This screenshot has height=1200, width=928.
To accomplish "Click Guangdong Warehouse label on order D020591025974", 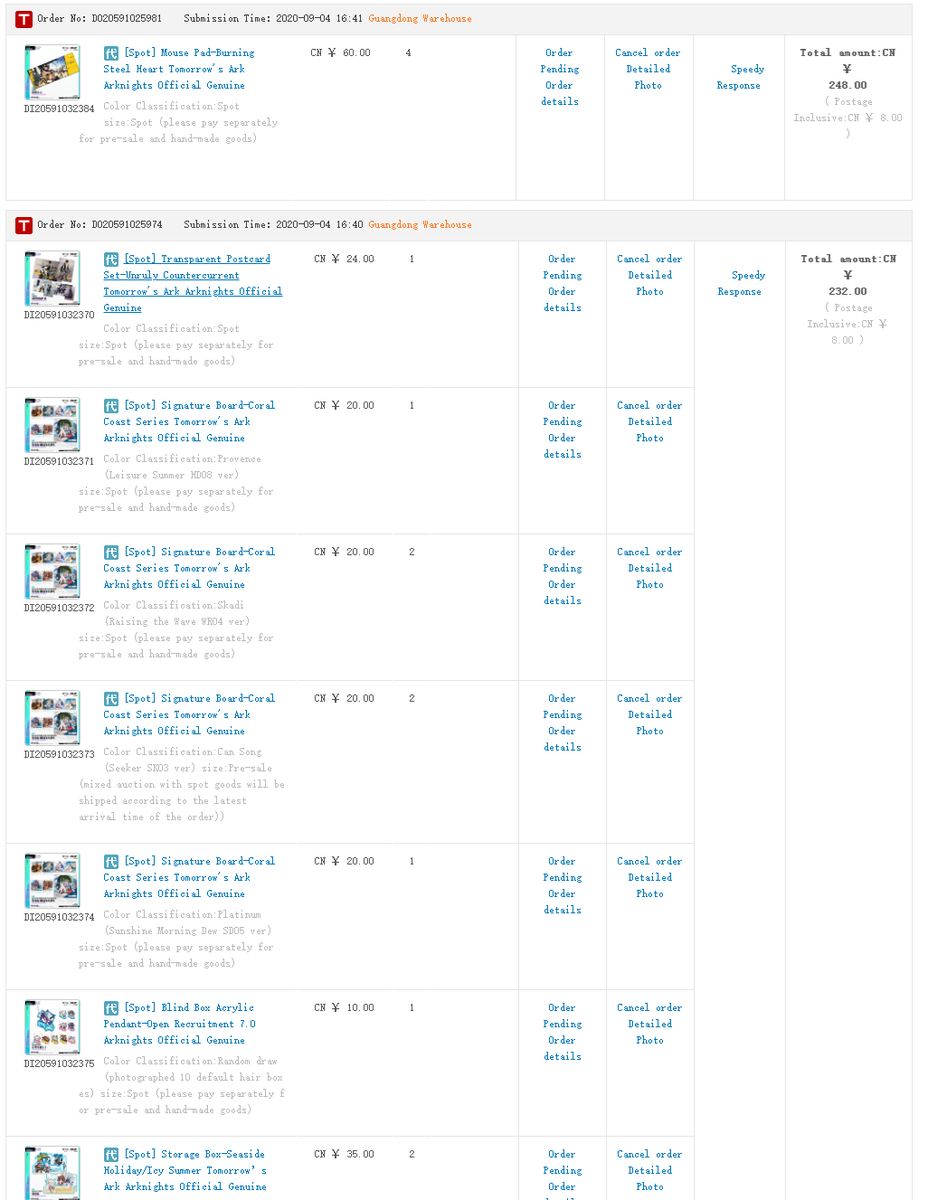I will [420, 225].
